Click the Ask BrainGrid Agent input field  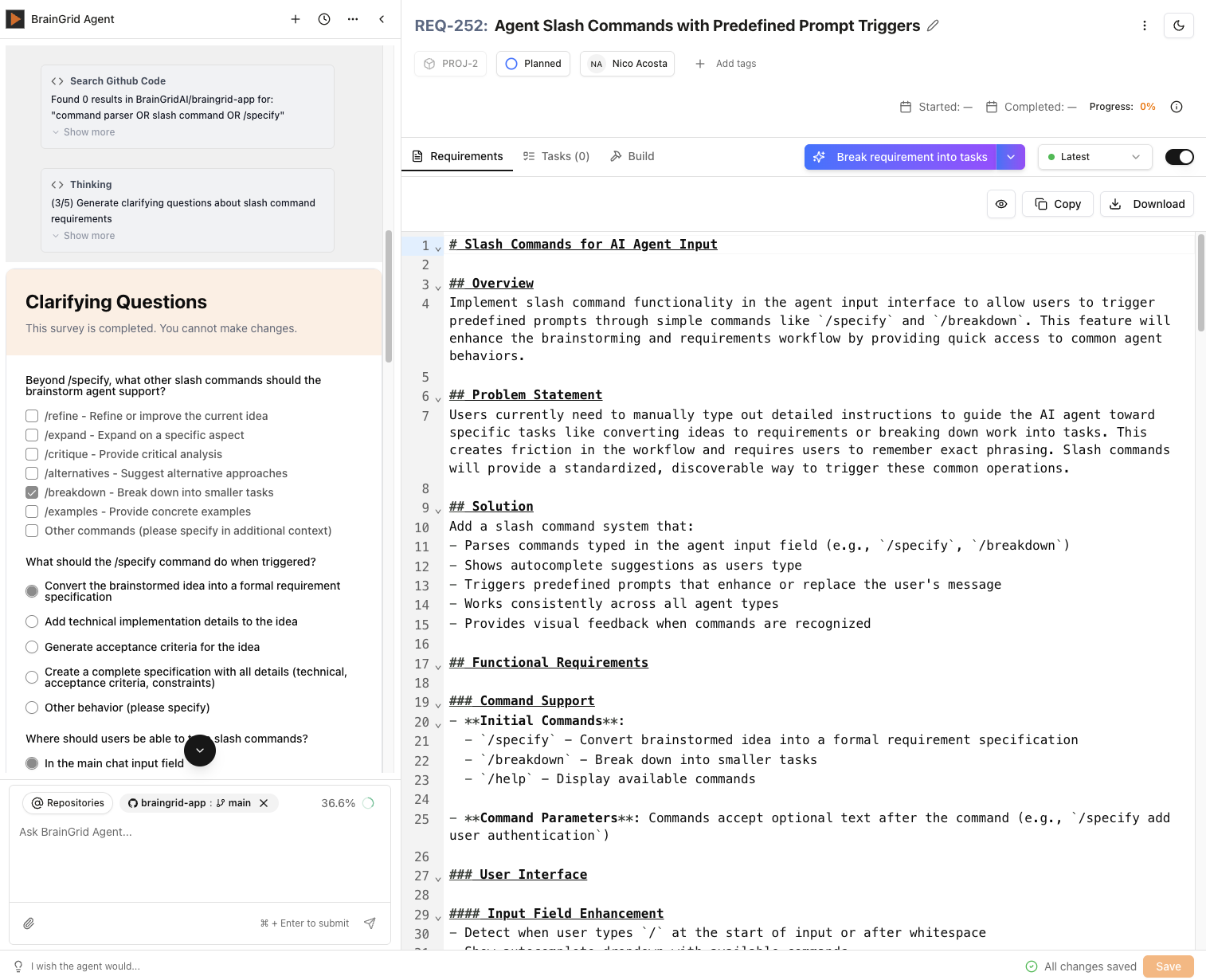point(199,832)
